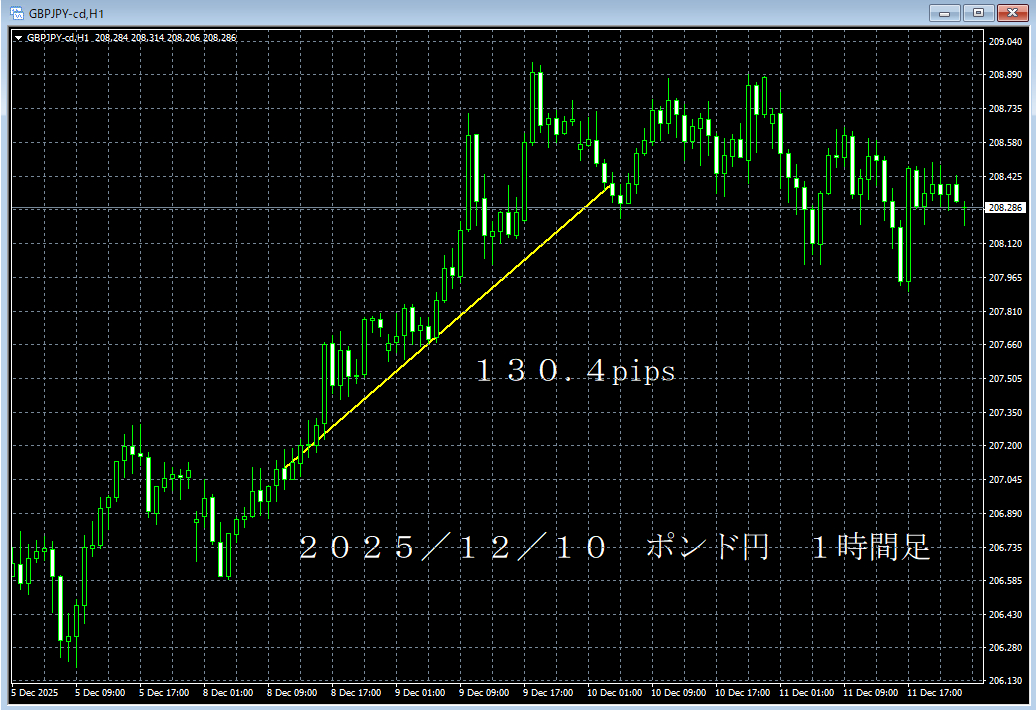Click the '9 Dec 17:00' time axis label
This screenshot has width=1036, height=710.
click(548, 693)
